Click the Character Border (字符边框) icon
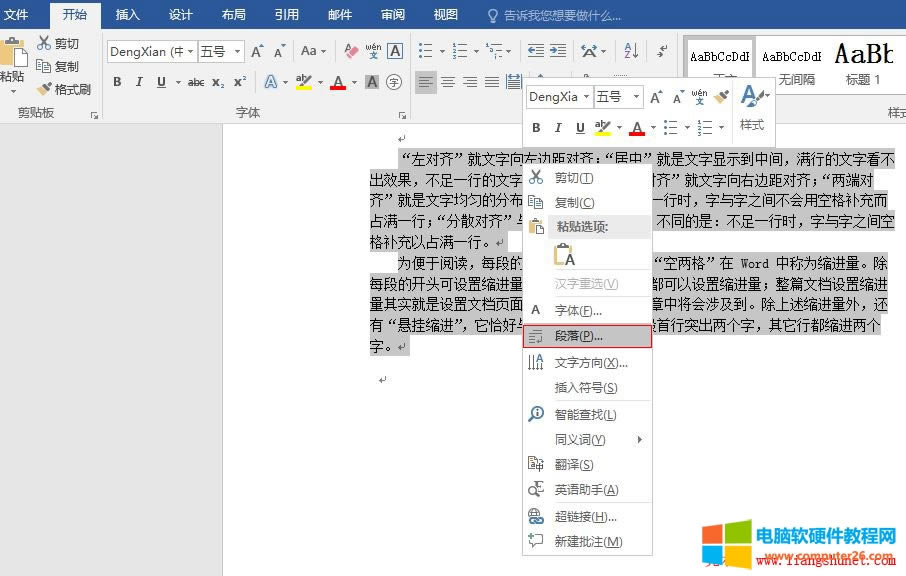This screenshot has width=906, height=576. pos(396,51)
